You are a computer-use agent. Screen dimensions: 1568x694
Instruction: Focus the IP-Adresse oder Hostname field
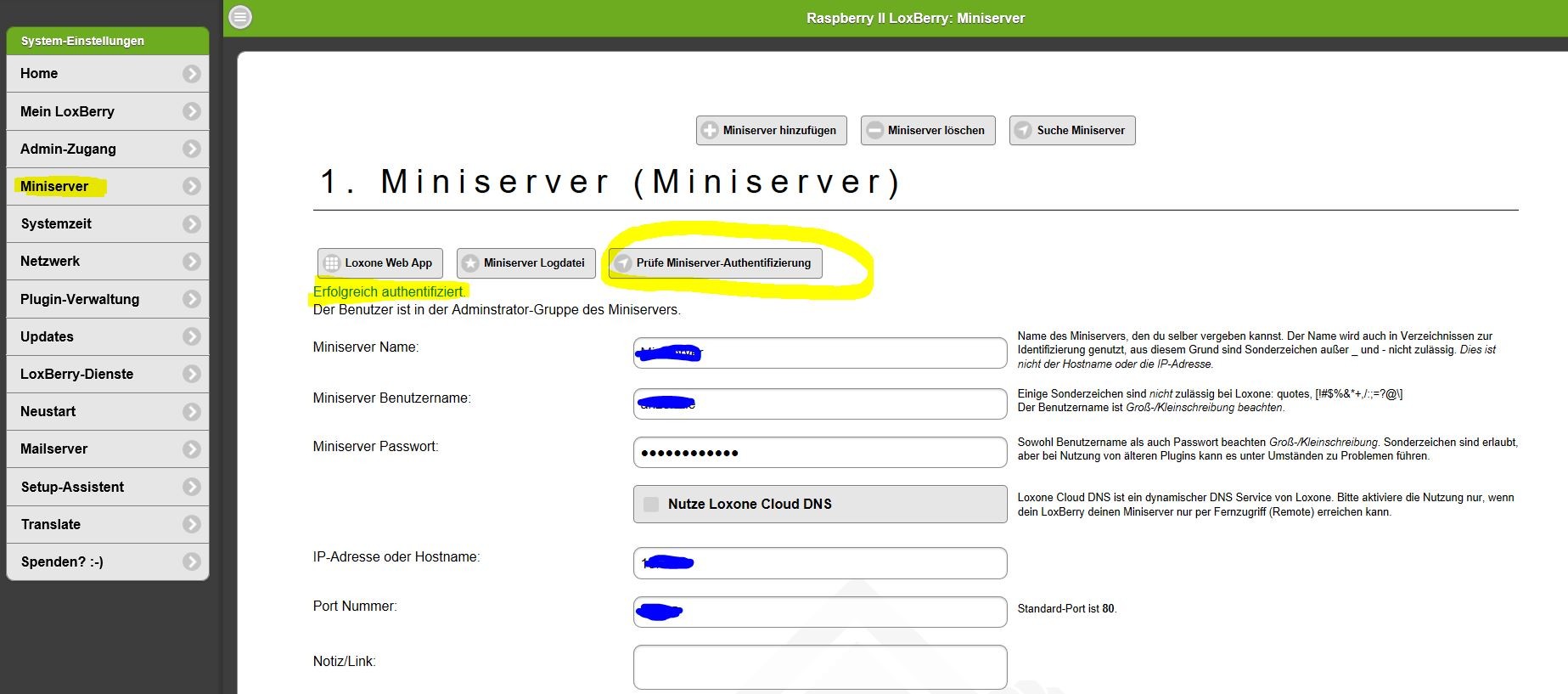pyautogui.click(x=820, y=563)
